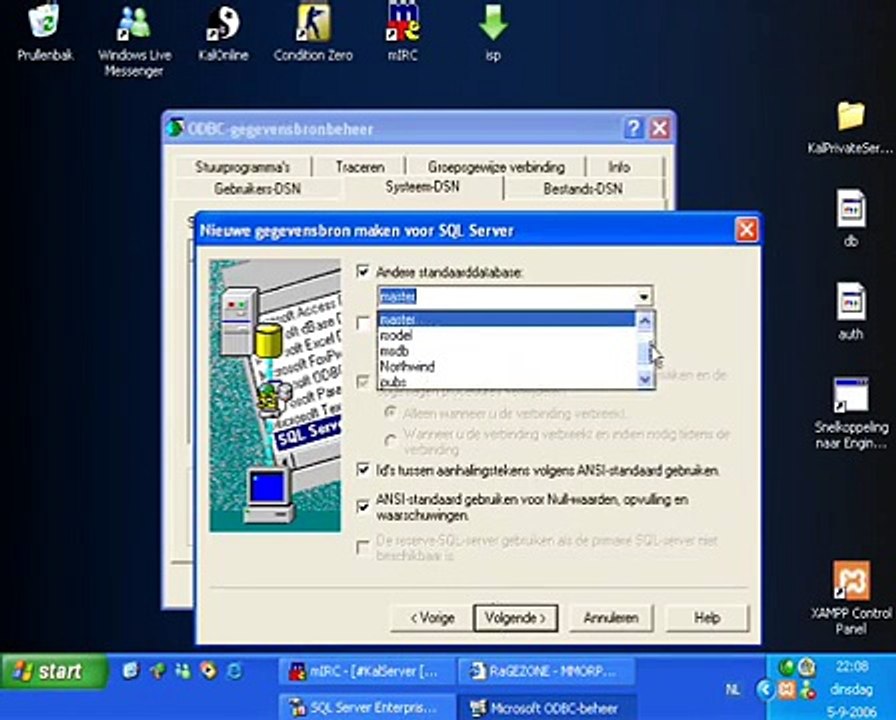Click database list scroll up arrow
Image resolution: width=896 pixels, height=720 pixels.
(x=645, y=321)
